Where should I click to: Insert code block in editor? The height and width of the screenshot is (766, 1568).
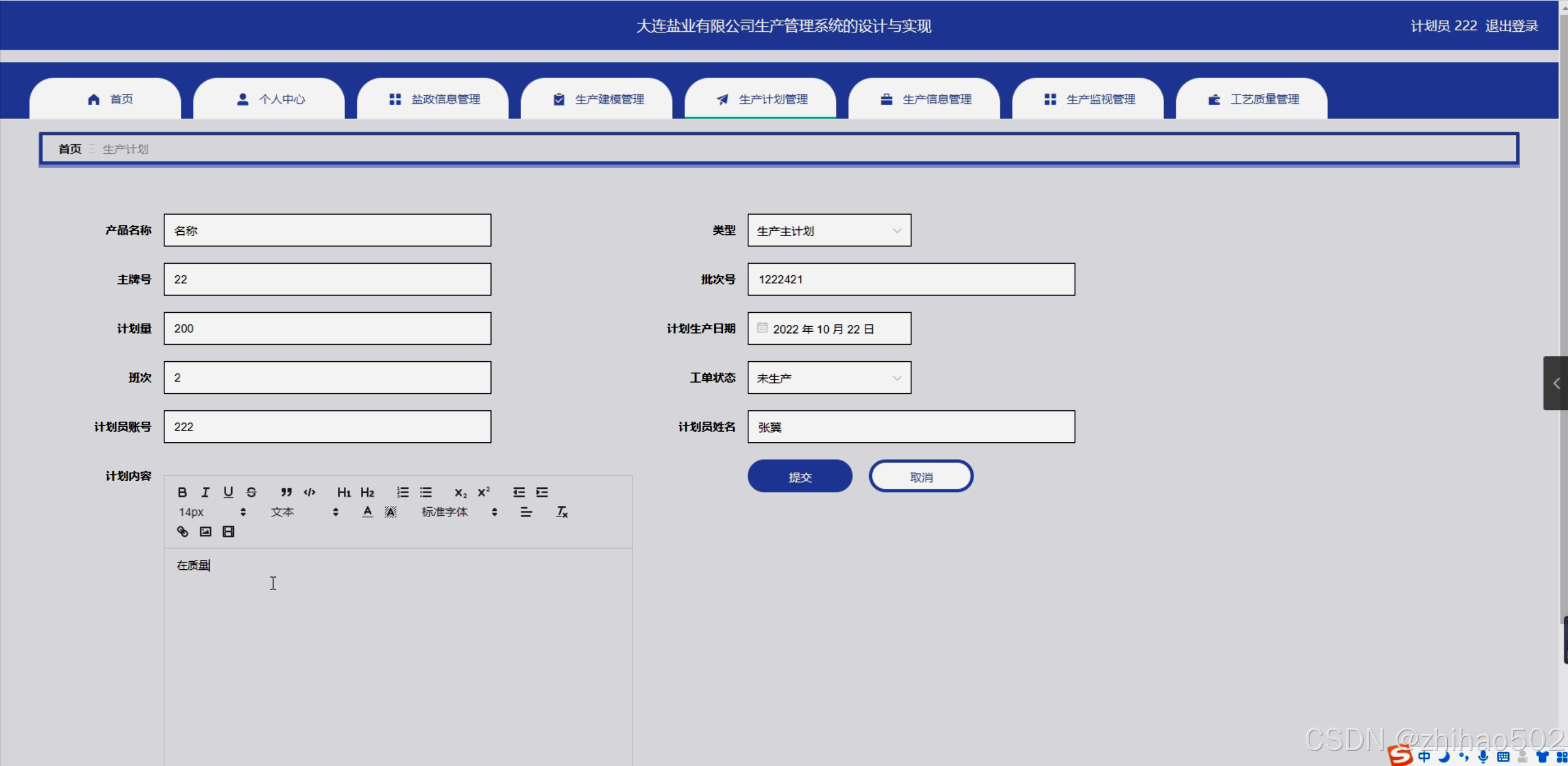[x=310, y=492]
